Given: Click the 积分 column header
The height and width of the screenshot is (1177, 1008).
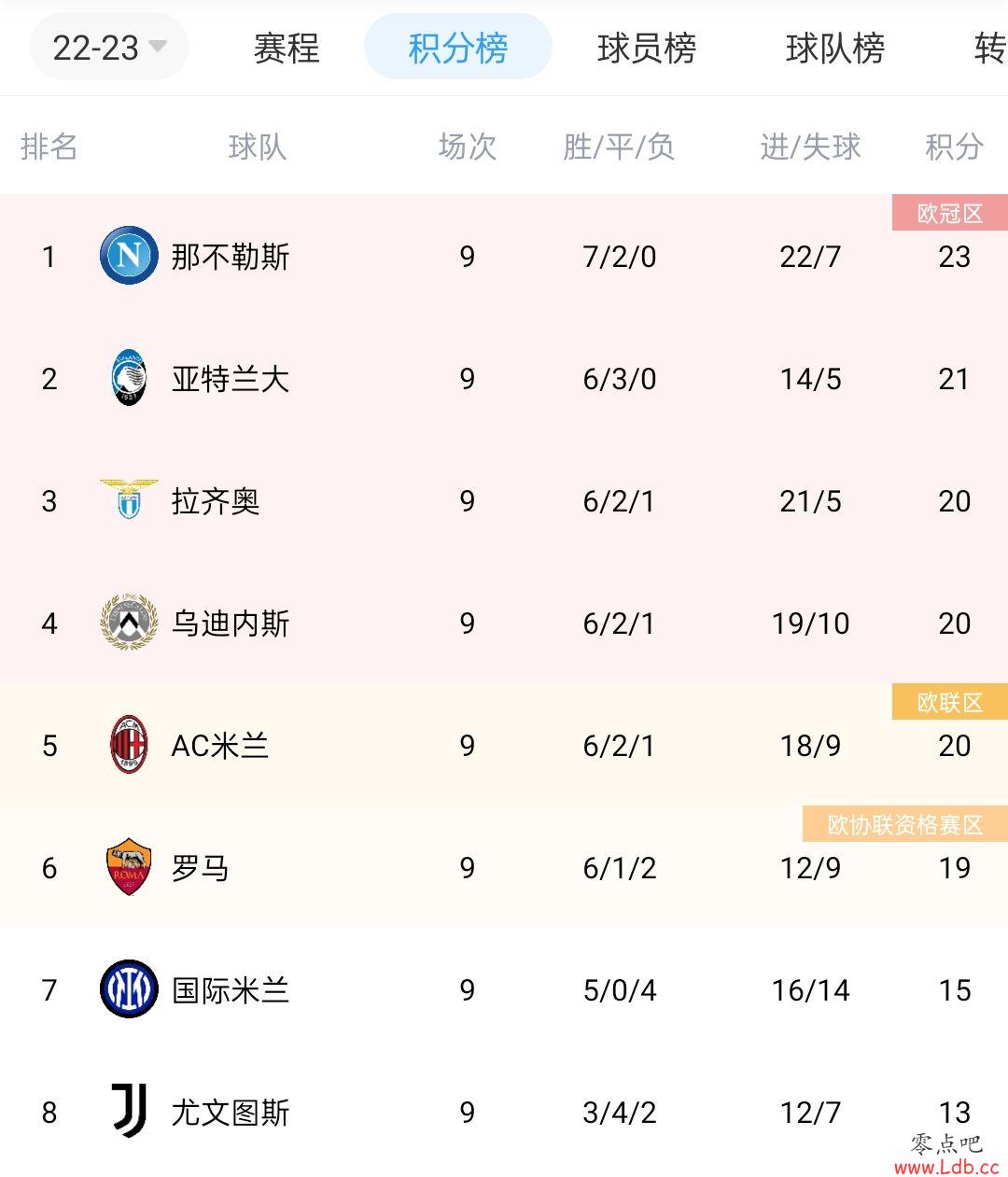Looking at the screenshot, I should [954, 147].
